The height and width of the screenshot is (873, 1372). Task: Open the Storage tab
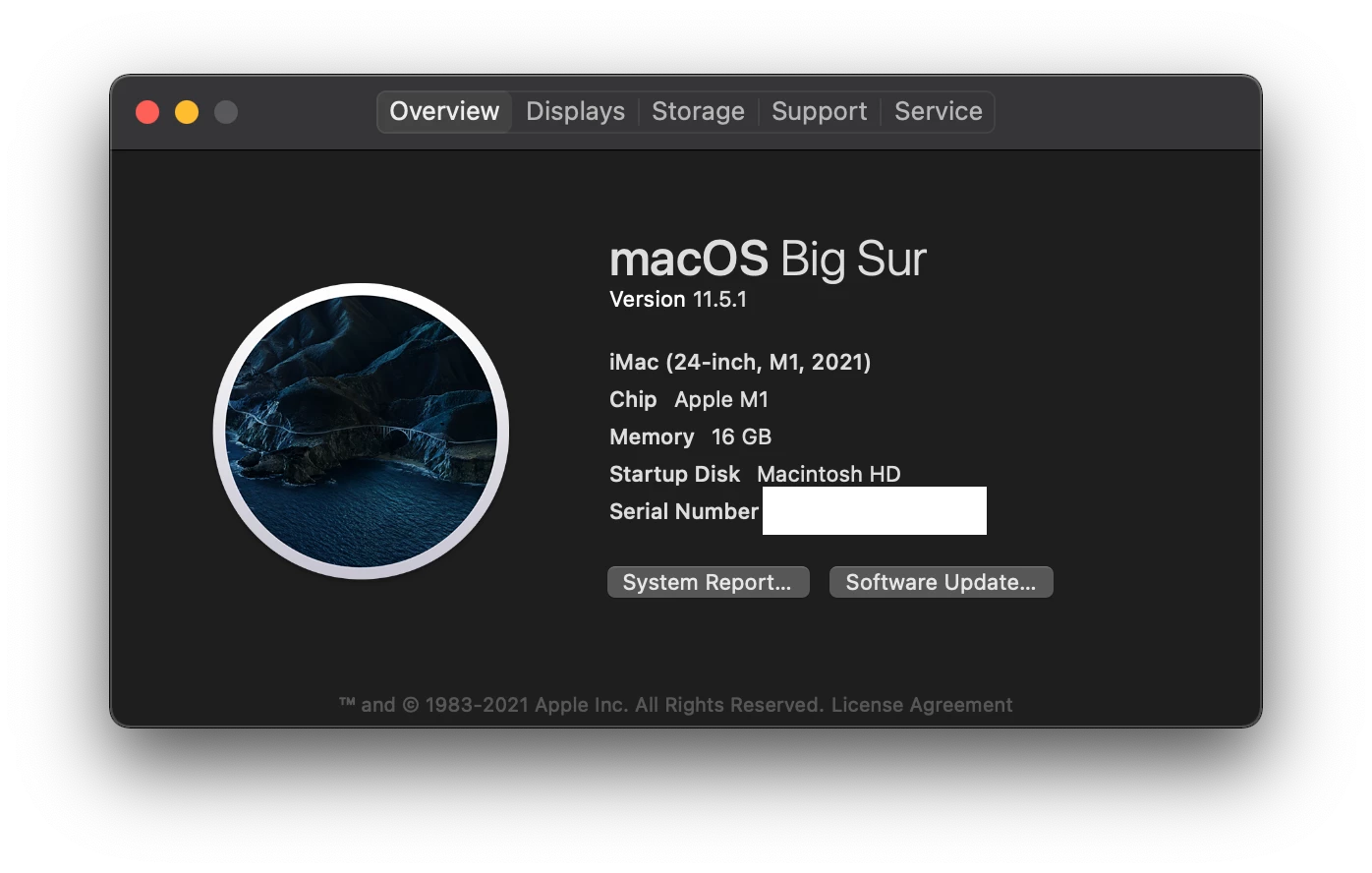698,111
